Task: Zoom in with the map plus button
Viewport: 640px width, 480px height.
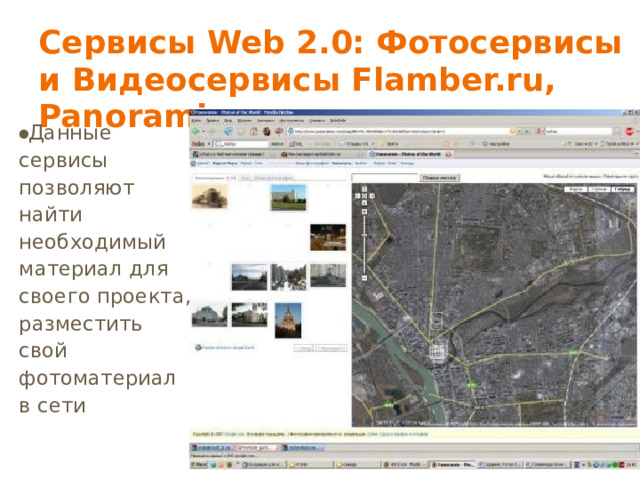Action: click(364, 212)
